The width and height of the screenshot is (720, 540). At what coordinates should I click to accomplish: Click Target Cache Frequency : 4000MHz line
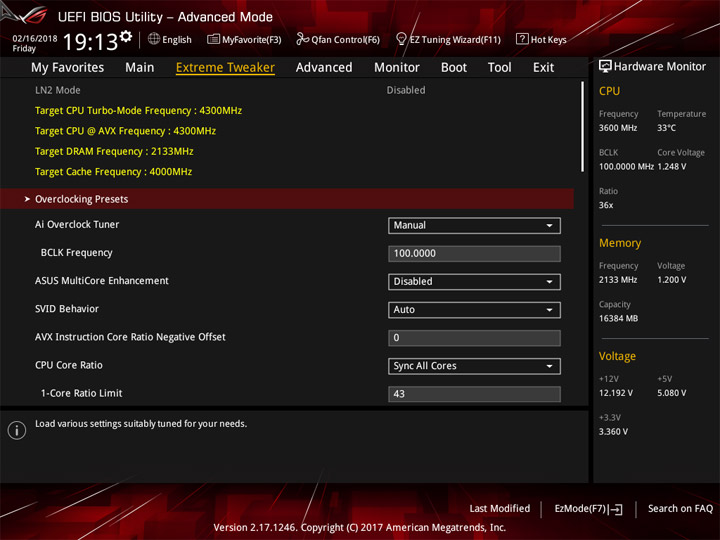tap(113, 172)
